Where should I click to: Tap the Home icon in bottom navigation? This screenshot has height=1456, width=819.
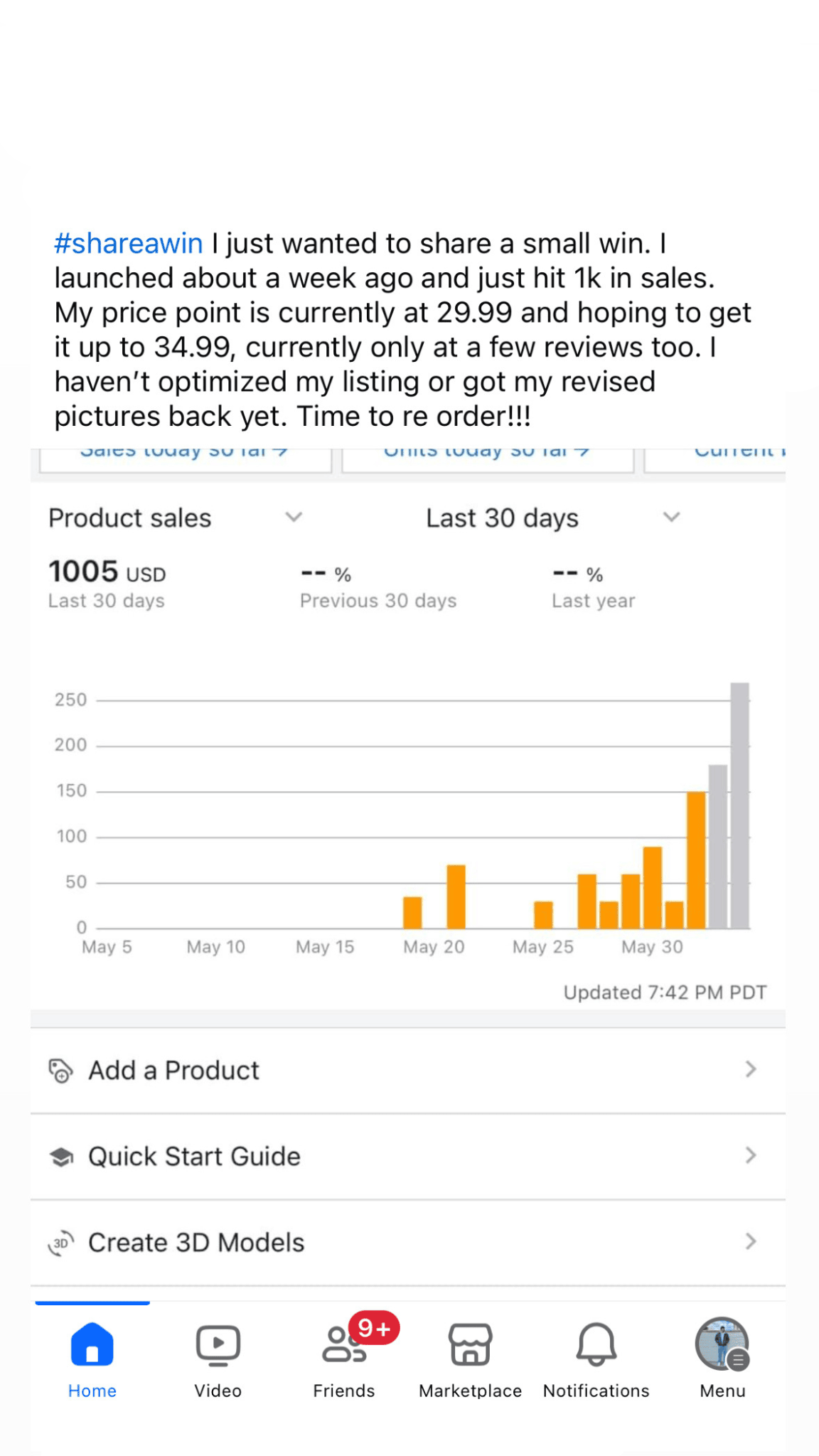[92, 1344]
